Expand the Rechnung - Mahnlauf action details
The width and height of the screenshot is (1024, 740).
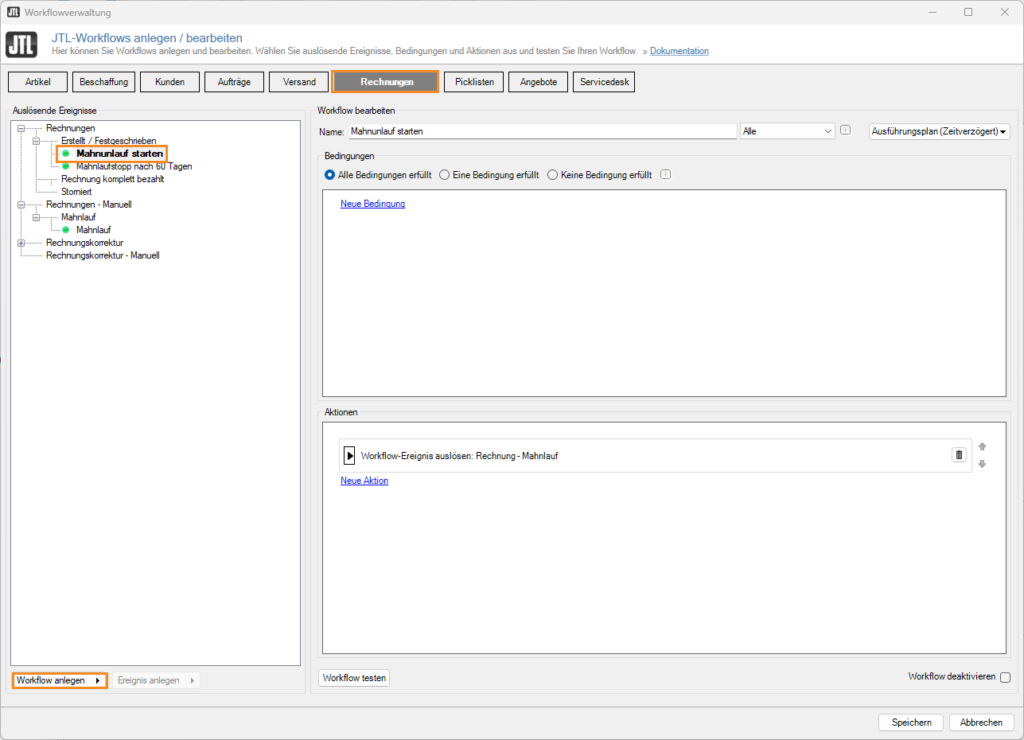[349, 454]
